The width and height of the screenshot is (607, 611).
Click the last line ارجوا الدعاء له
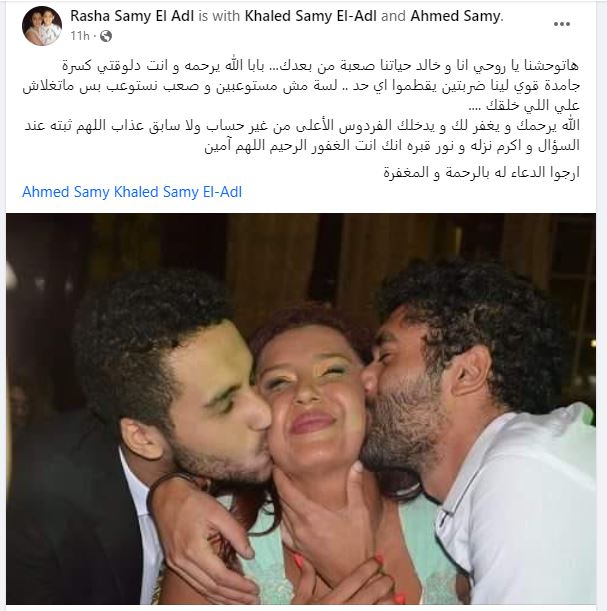[482, 172]
